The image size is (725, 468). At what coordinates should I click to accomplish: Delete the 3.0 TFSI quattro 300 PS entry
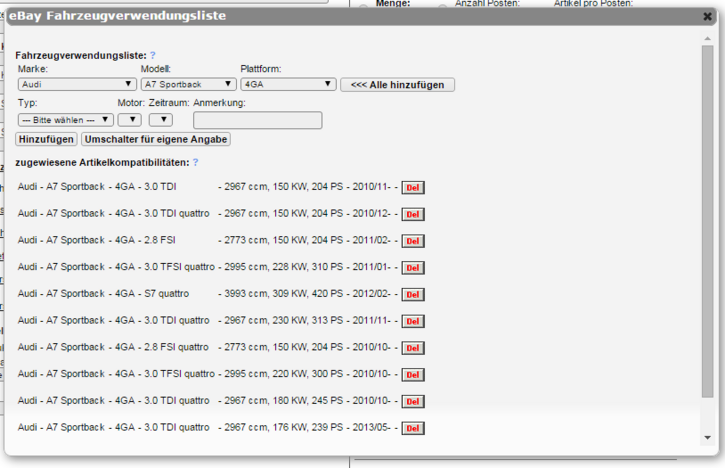tap(413, 375)
